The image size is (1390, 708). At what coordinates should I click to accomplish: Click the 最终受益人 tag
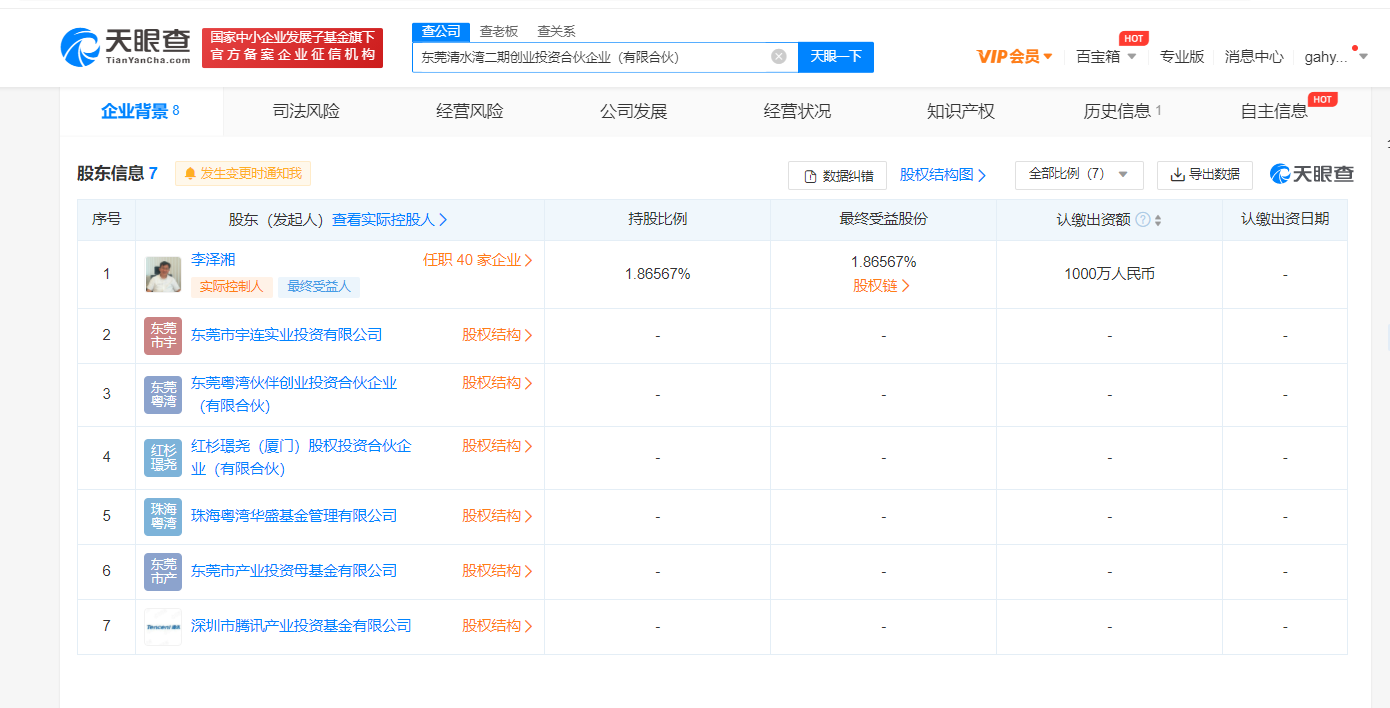(319, 287)
